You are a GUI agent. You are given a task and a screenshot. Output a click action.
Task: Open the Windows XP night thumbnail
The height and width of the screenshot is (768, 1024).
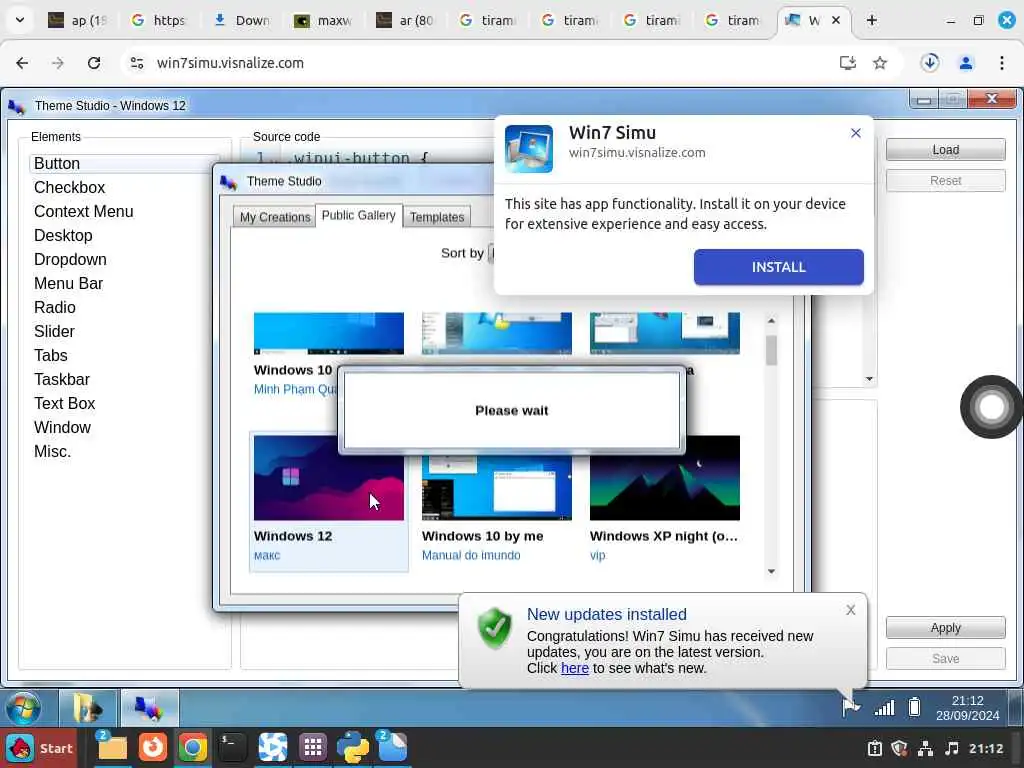[x=665, y=478]
